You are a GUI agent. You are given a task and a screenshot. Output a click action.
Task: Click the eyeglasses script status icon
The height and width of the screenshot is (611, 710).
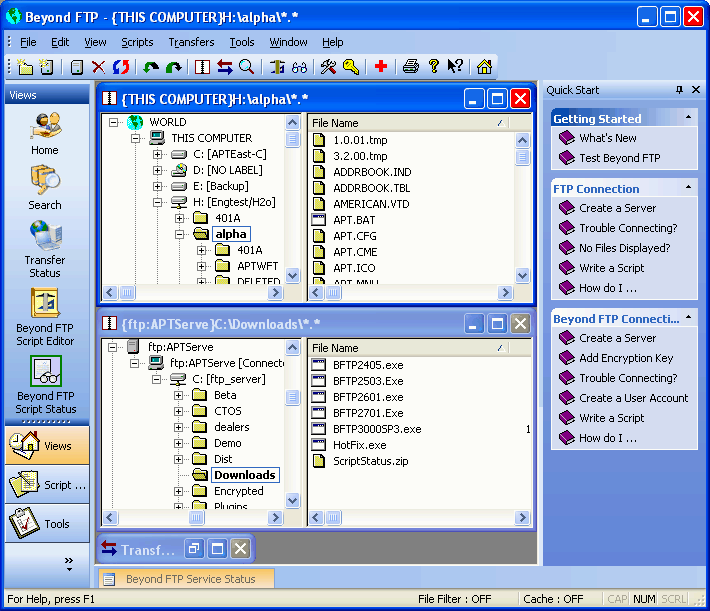pos(299,67)
